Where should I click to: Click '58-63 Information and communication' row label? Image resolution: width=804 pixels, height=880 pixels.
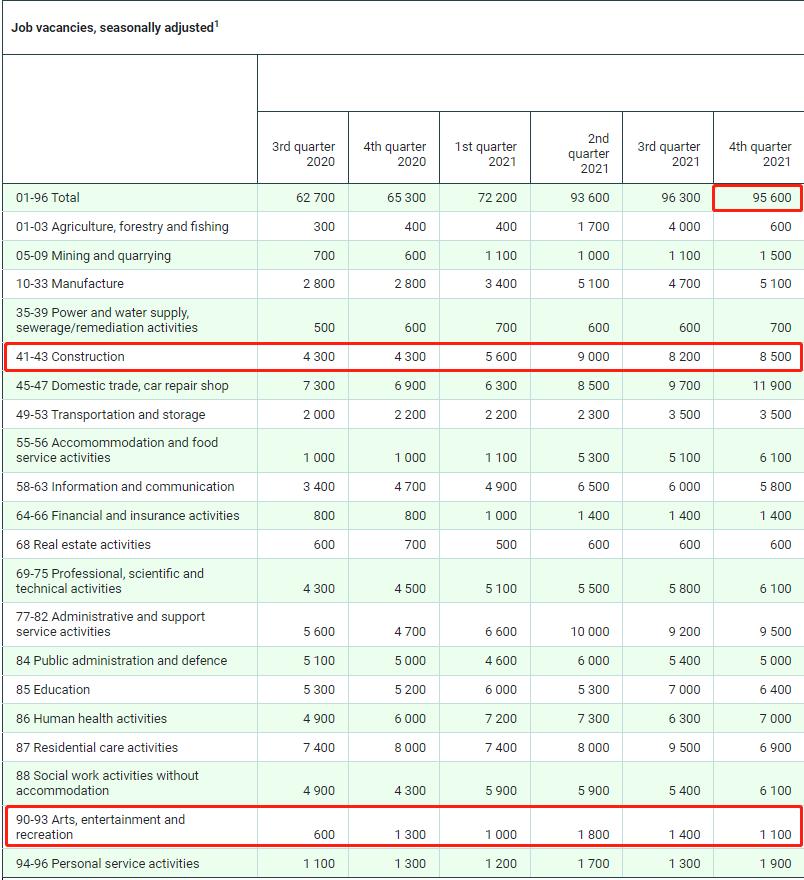coord(125,487)
